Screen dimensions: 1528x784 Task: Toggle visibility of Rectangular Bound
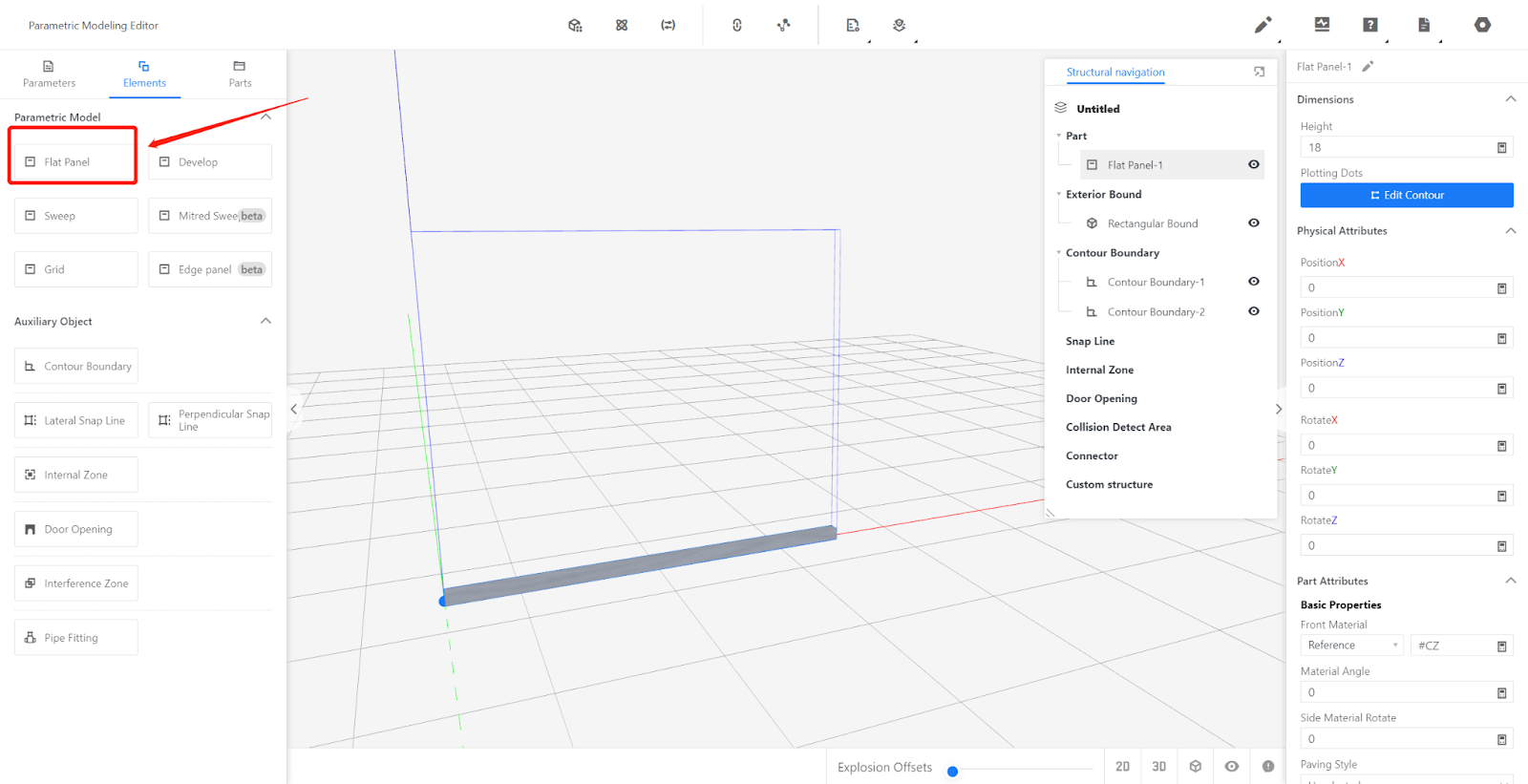tap(1254, 223)
